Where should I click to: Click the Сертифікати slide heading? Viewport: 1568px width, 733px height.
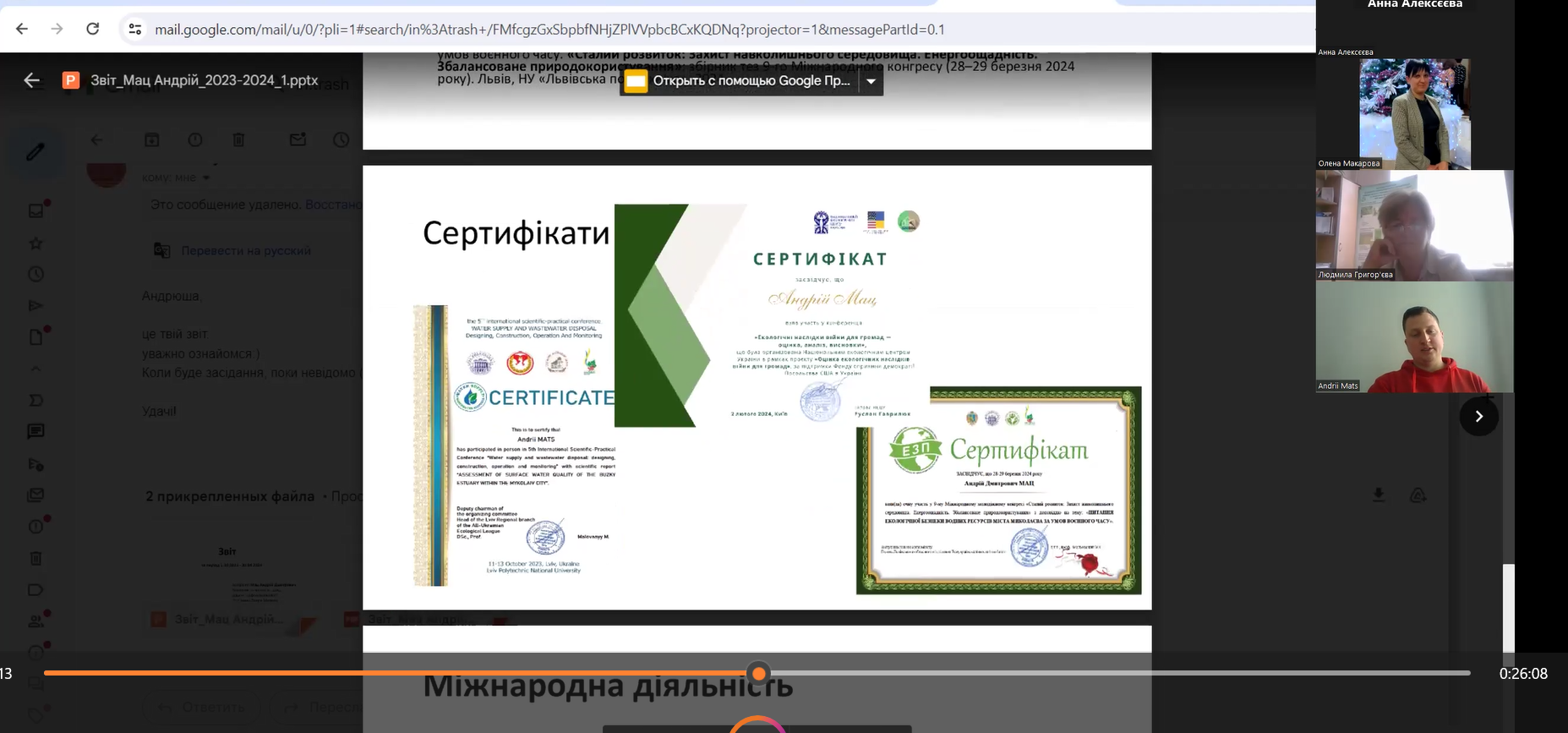pyautogui.click(x=516, y=232)
